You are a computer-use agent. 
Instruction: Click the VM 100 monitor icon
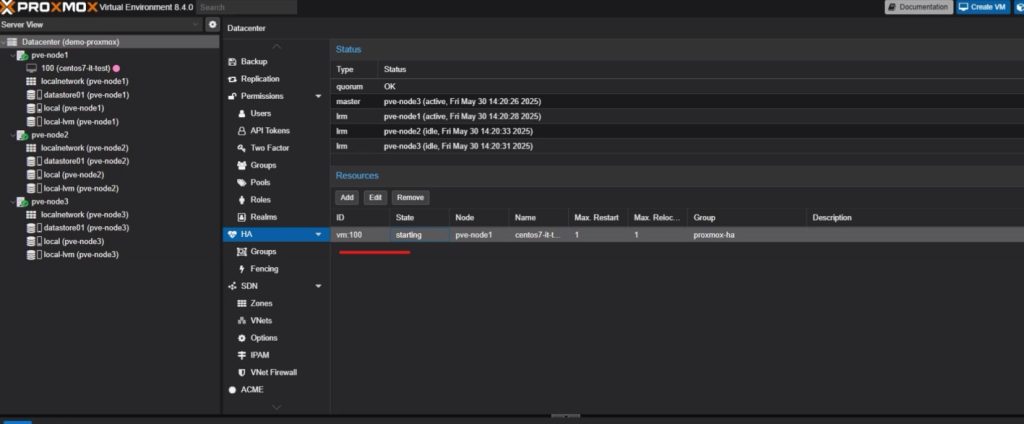click(31, 68)
